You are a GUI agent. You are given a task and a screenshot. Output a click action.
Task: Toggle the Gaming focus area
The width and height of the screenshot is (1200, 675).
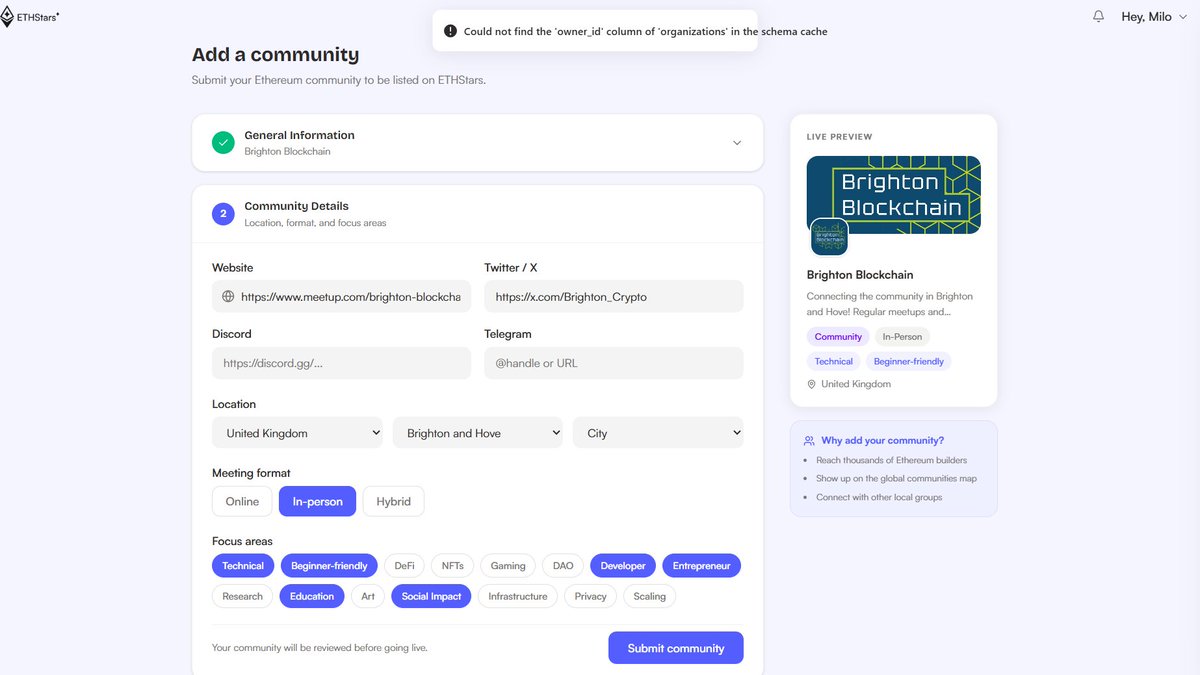pos(508,566)
